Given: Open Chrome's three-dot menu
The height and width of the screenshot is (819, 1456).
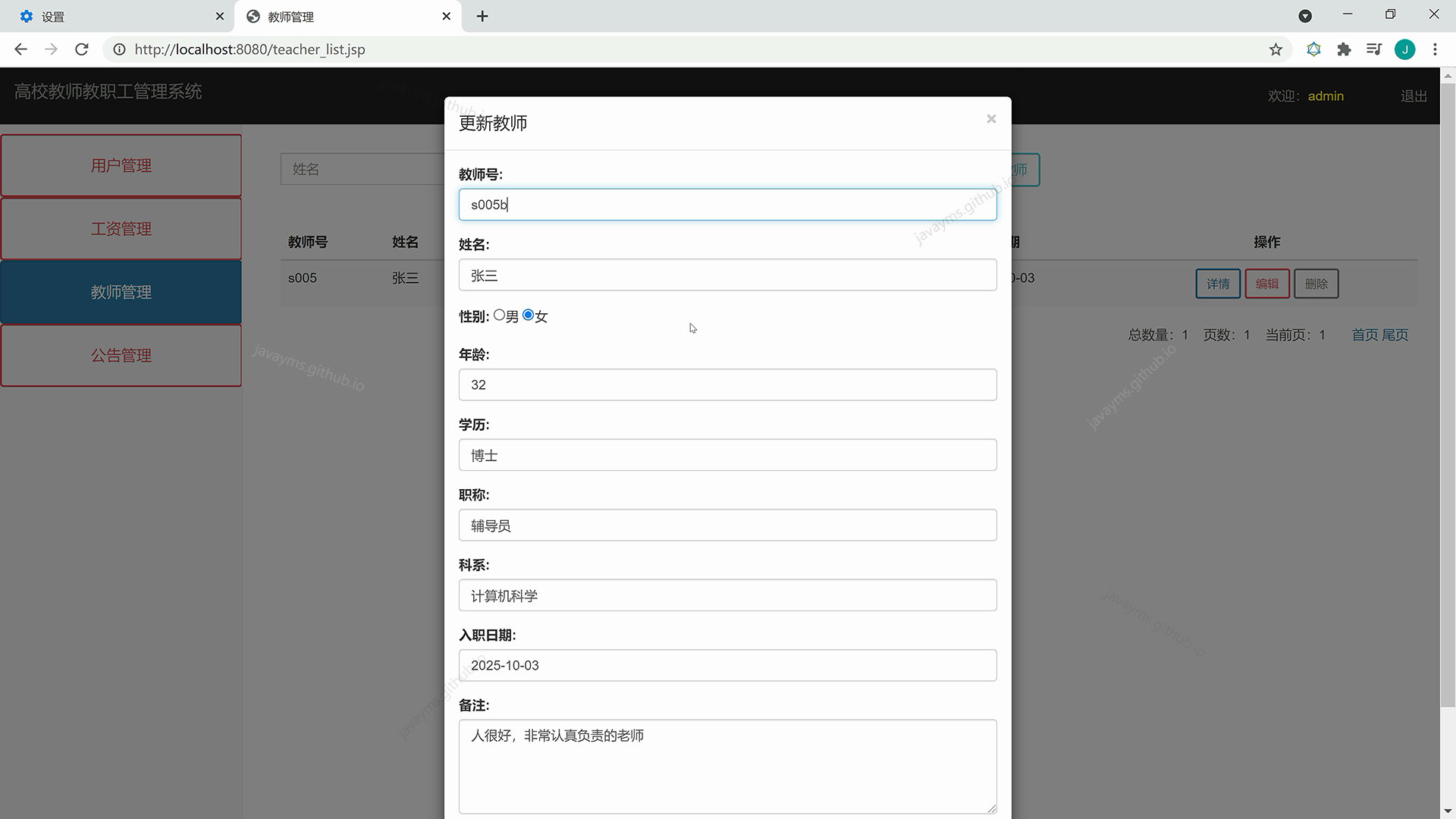Looking at the screenshot, I should pos(1435,49).
